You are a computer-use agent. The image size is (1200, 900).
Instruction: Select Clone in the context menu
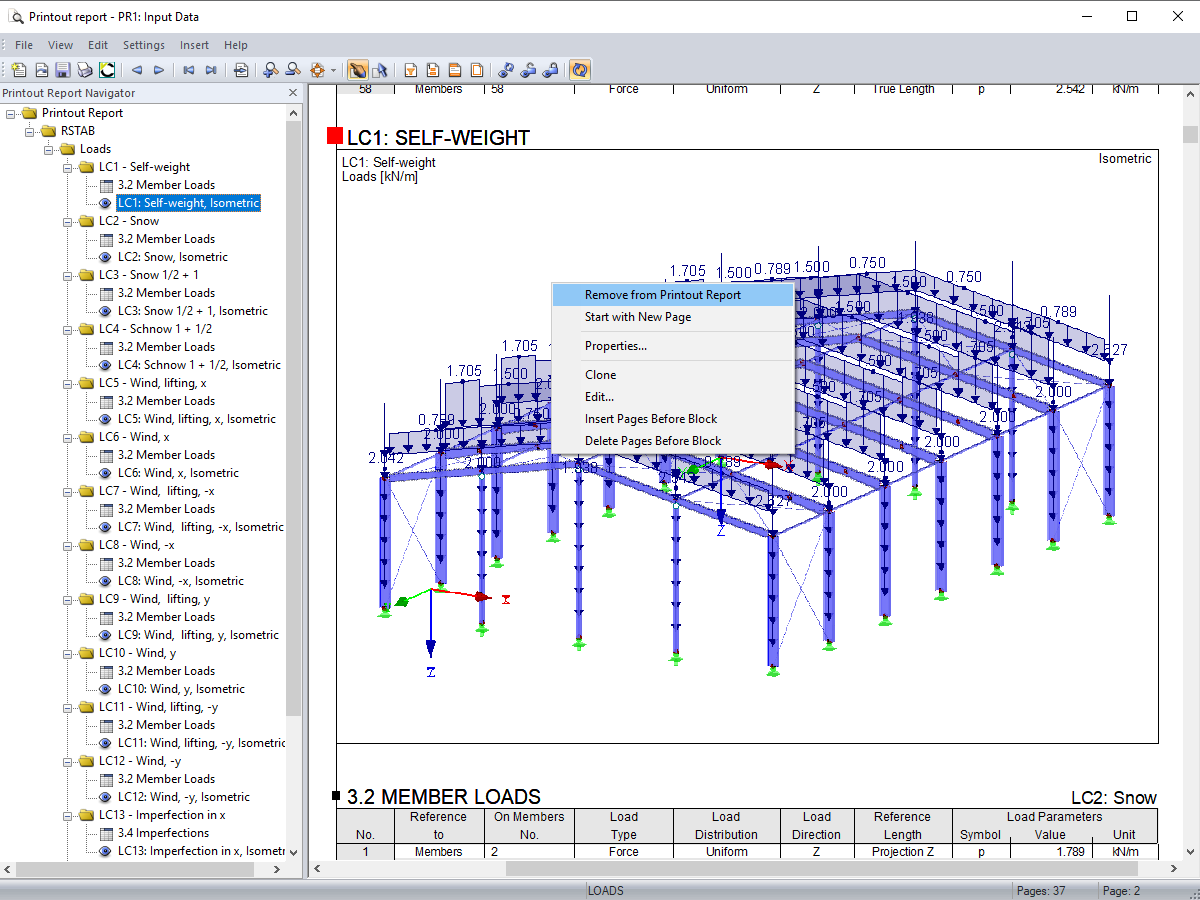point(600,374)
